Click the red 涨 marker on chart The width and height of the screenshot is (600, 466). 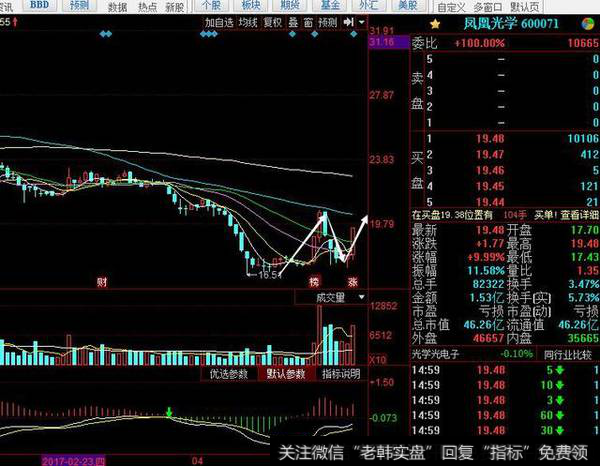pyautogui.click(x=351, y=283)
